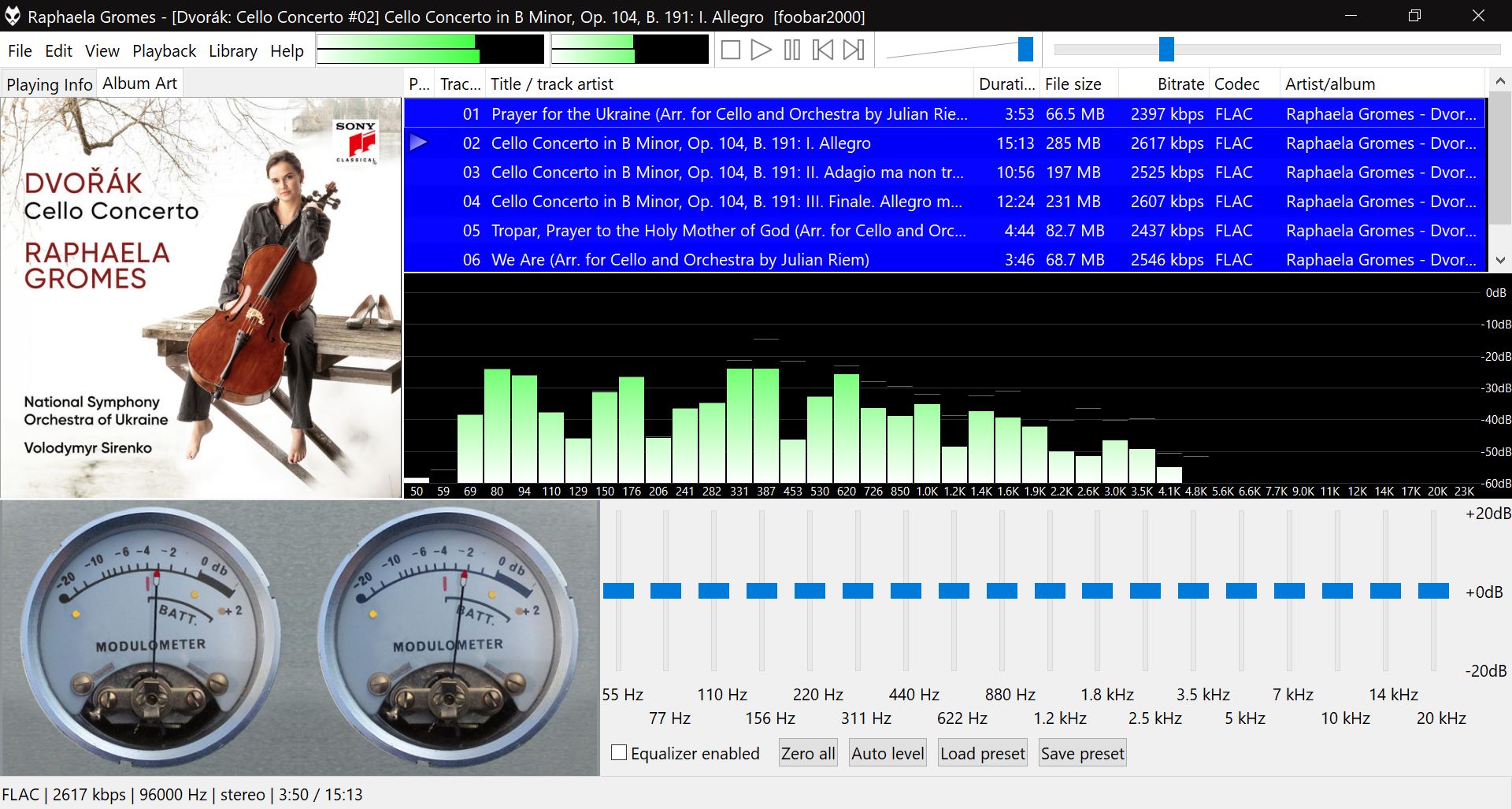
Task: Click the Stop playback button
Action: tap(730, 50)
